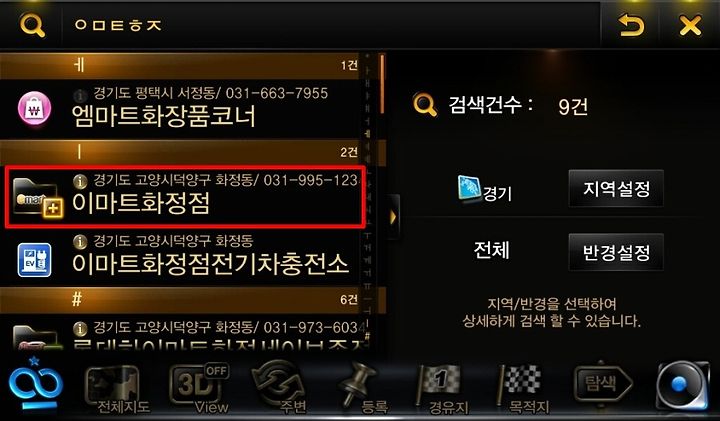The width and height of the screenshot is (720, 421).
Task: Set as 목적지 destination flag
Action: pyautogui.click(x=524, y=387)
